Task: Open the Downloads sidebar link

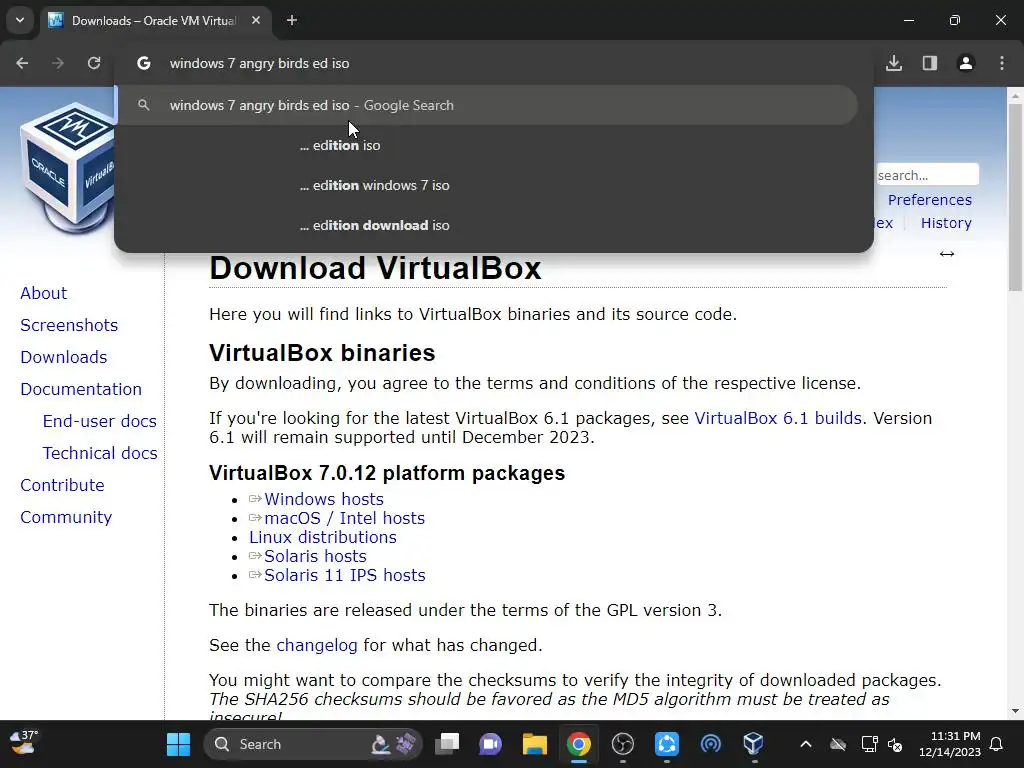Action: coord(64,357)
